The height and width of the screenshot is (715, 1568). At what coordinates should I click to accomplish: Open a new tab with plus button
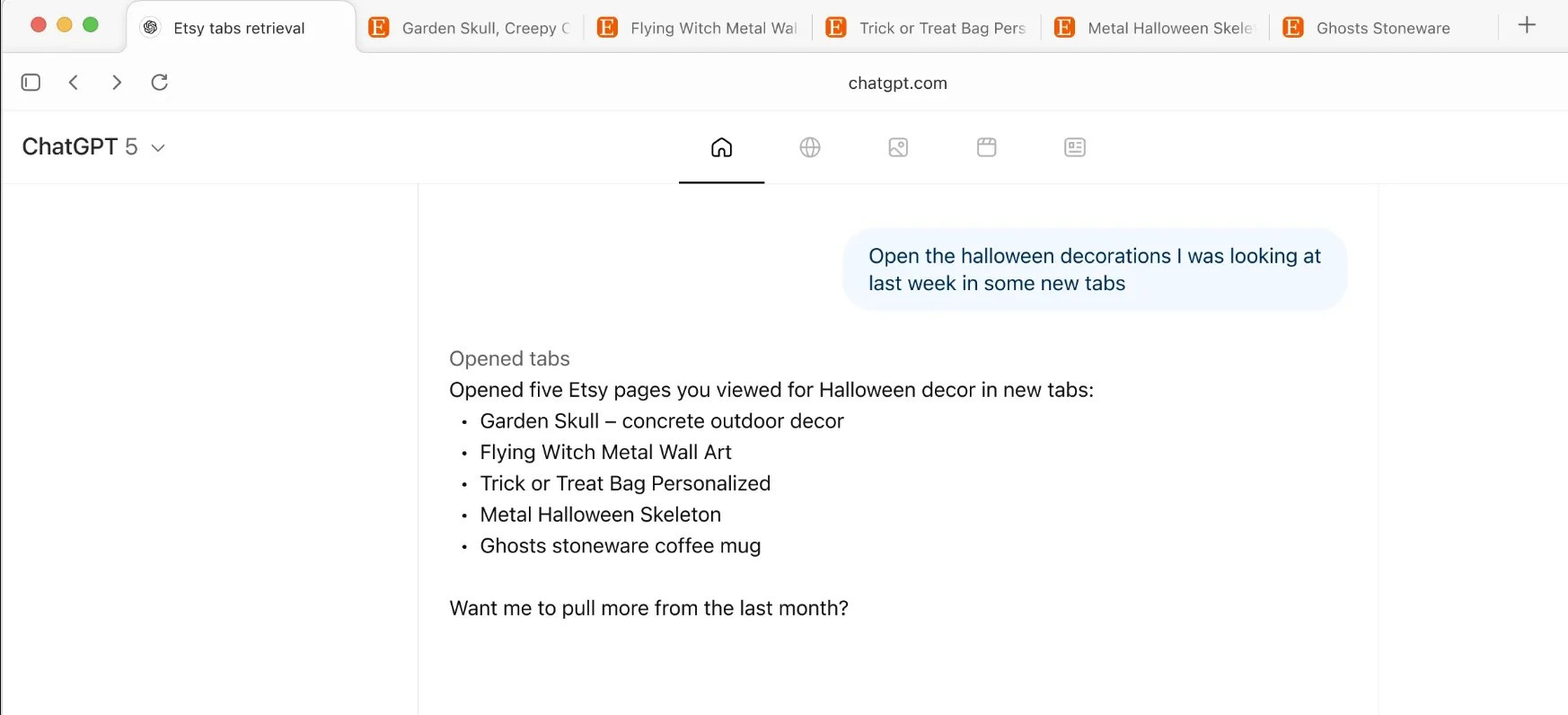tap(1527, 25)
